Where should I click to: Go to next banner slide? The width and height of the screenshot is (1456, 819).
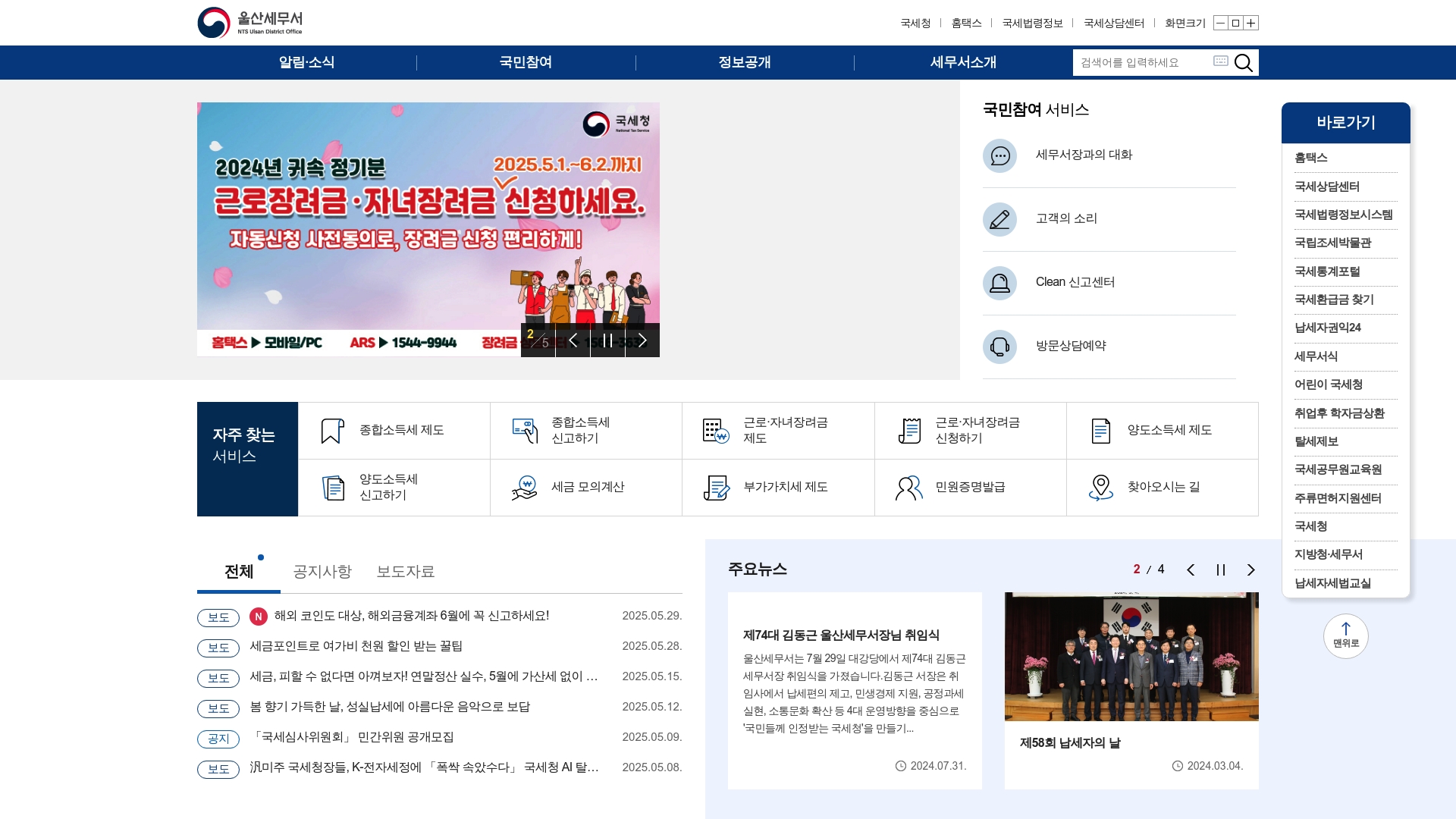coord(642,340)
